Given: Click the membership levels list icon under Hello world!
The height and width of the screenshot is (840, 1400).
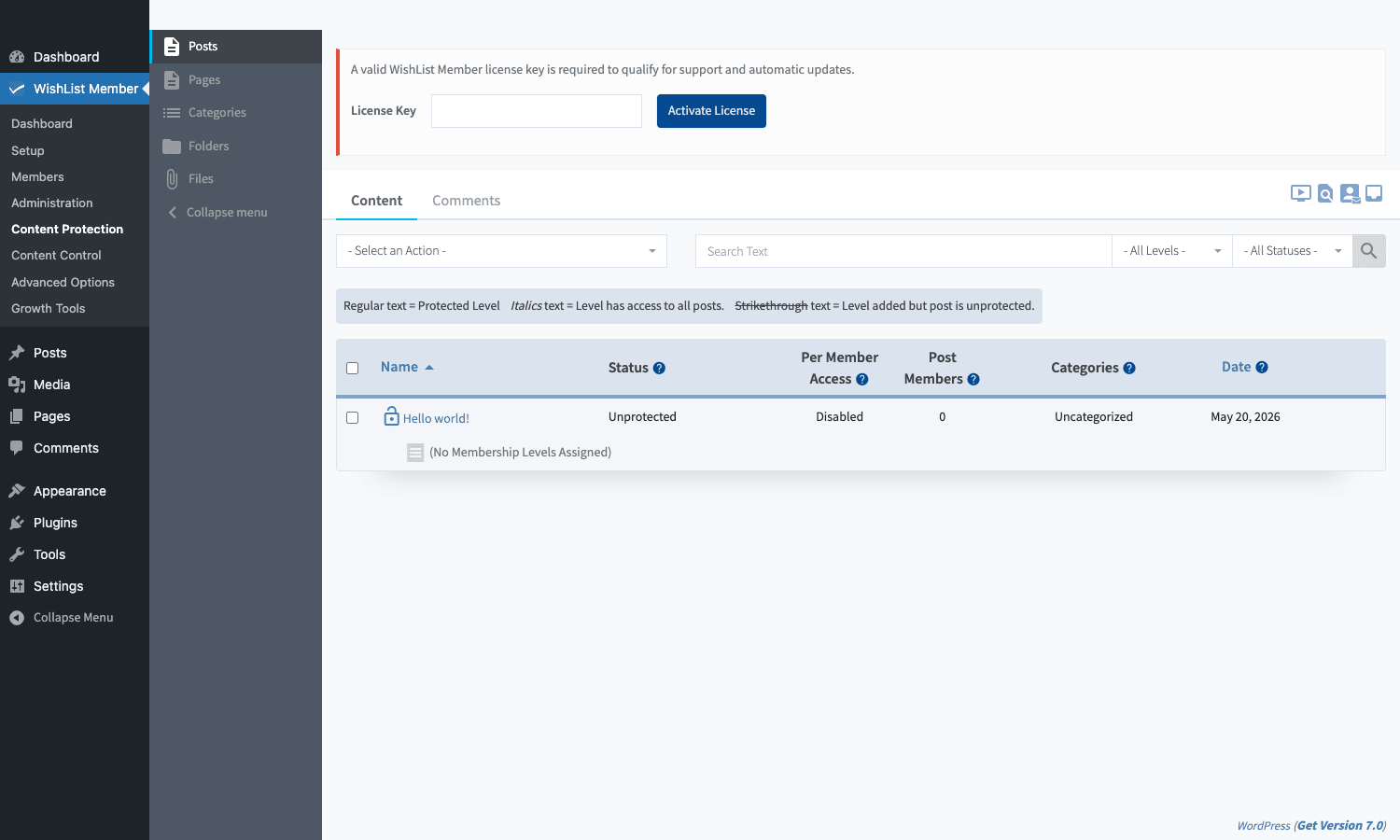Looking at the screenshot, I should pyautogui.click(x=415, y=453).
